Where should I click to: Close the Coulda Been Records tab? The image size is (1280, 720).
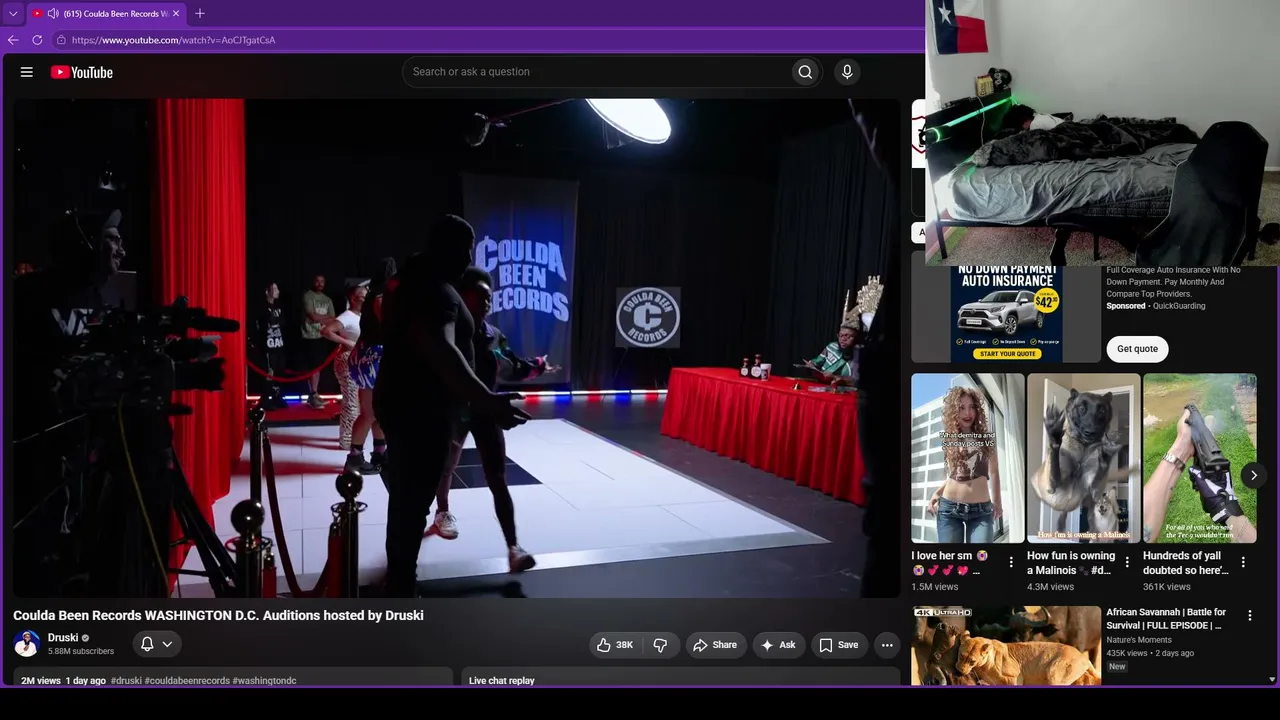point(177,14)
